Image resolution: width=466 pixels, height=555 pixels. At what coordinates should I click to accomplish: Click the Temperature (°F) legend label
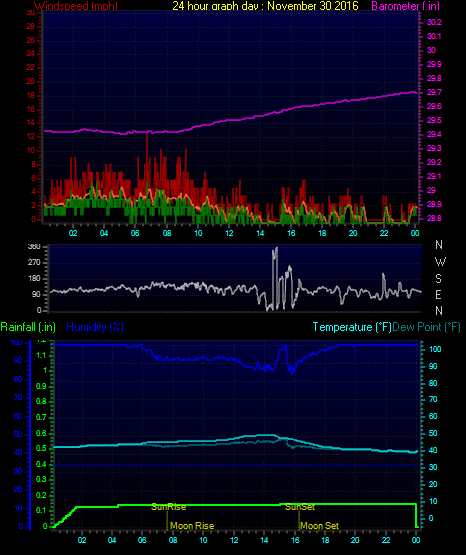click(352, 327)
